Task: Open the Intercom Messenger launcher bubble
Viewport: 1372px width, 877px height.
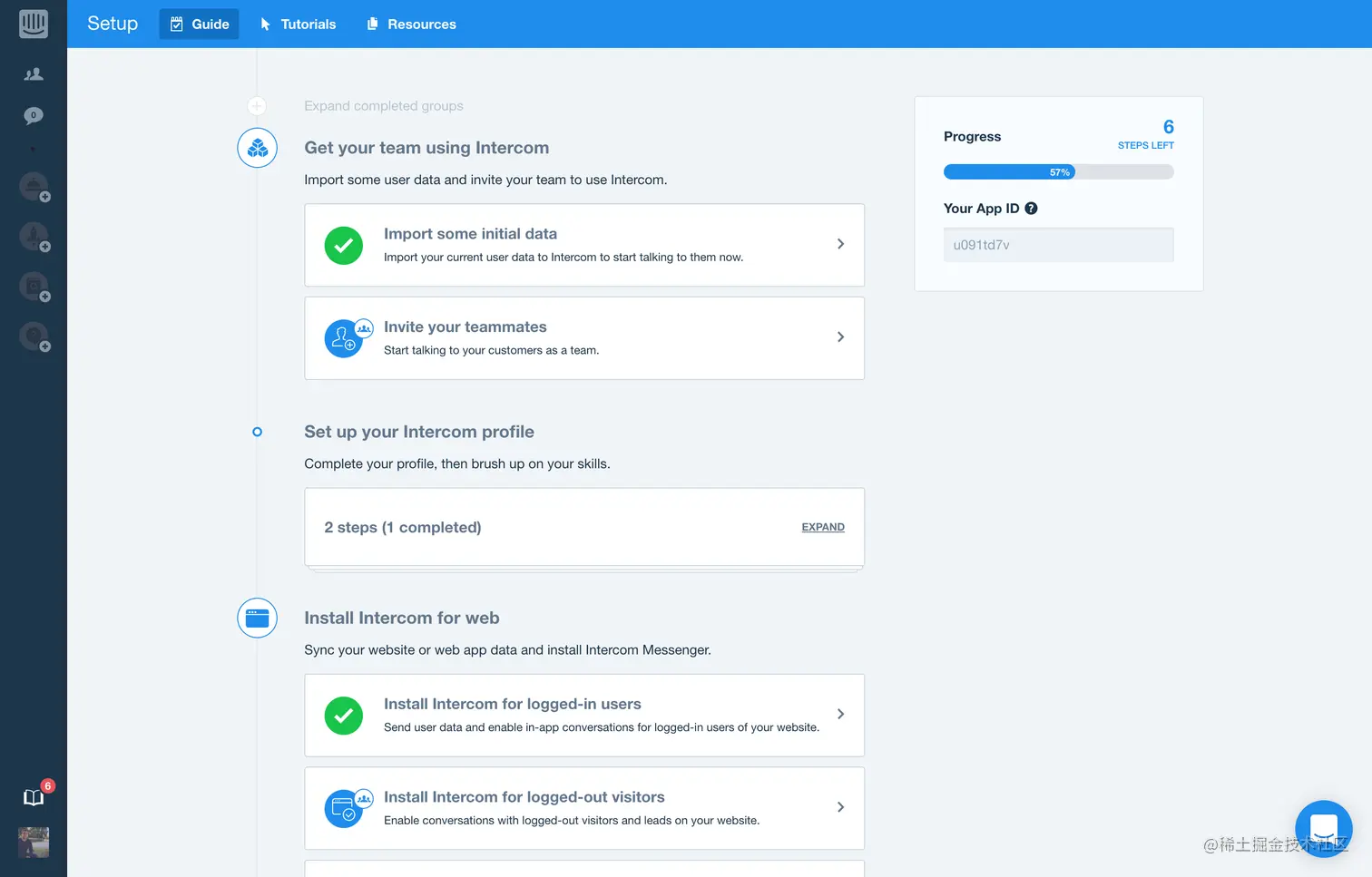Action: [1323, 828]
